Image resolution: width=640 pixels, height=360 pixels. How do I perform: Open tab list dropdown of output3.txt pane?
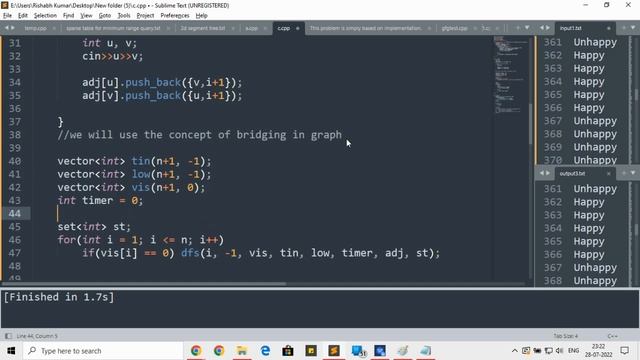[633, 173]
